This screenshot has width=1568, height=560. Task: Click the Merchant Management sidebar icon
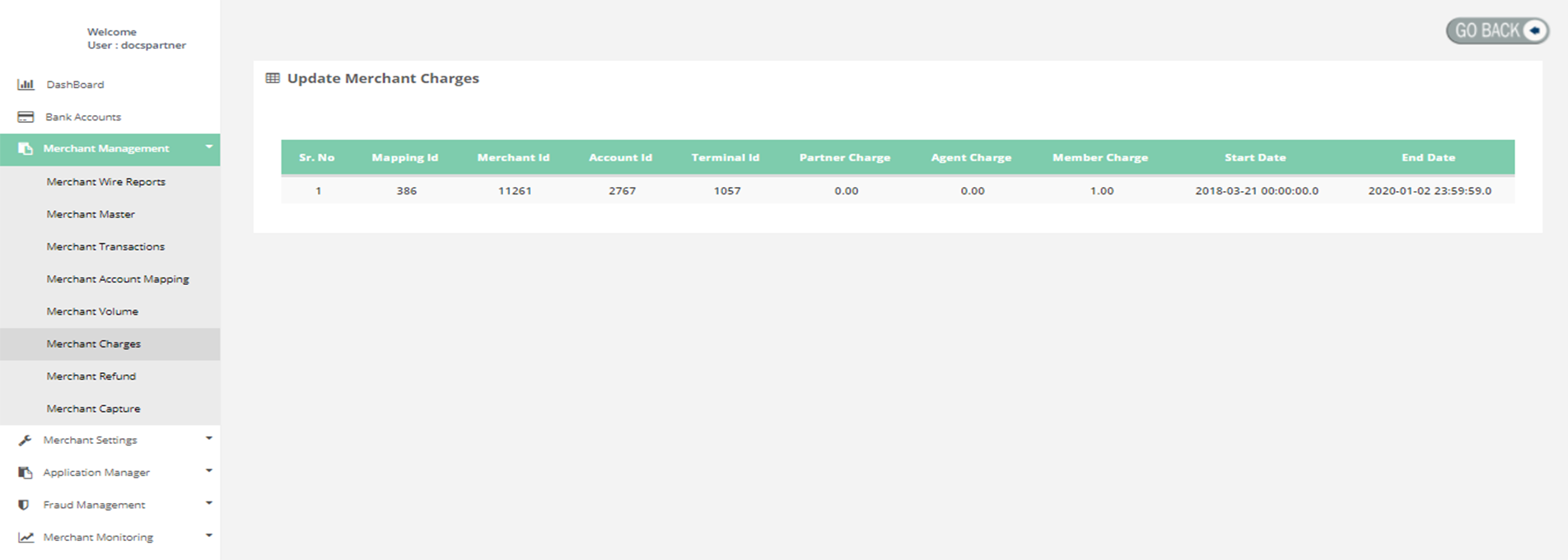tap(26, 149)
